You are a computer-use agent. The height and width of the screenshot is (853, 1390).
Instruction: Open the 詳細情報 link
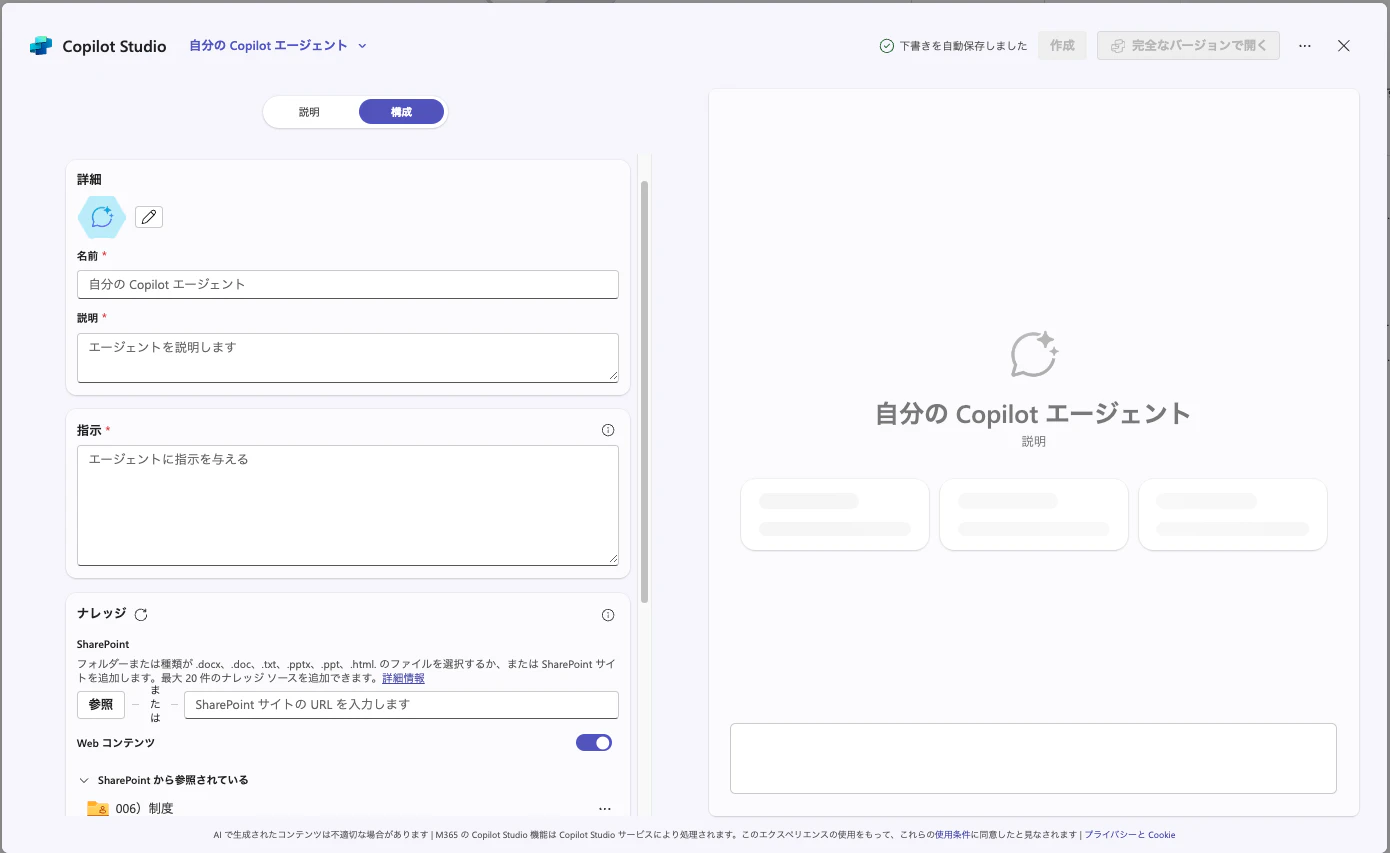click(403, 678)
